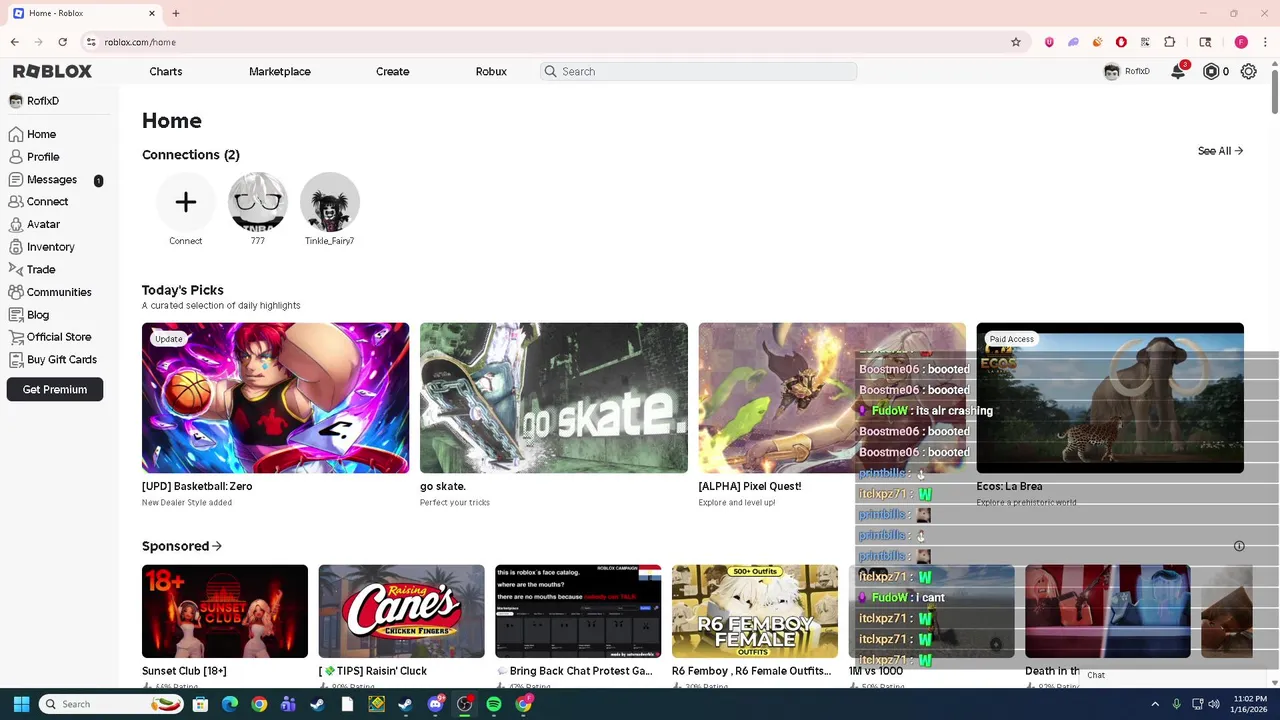Open the Ecos: La Brea title
The height and width of the screenshot is (720, 1280).
[x=1009, y=486]
